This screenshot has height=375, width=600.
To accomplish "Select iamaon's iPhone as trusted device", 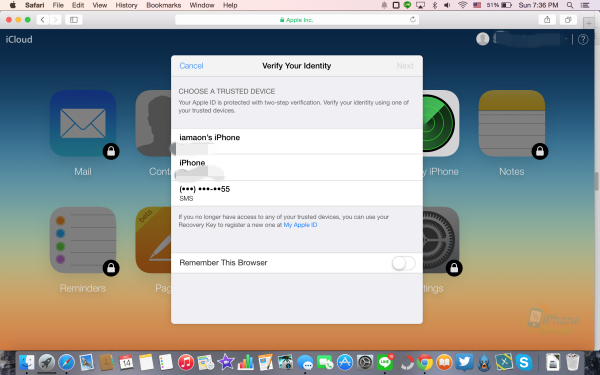I will [x=297, y=141].
